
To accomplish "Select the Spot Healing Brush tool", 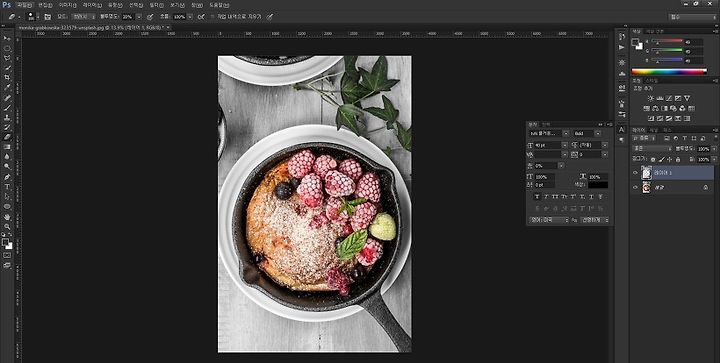I will [x=7, y=98].
